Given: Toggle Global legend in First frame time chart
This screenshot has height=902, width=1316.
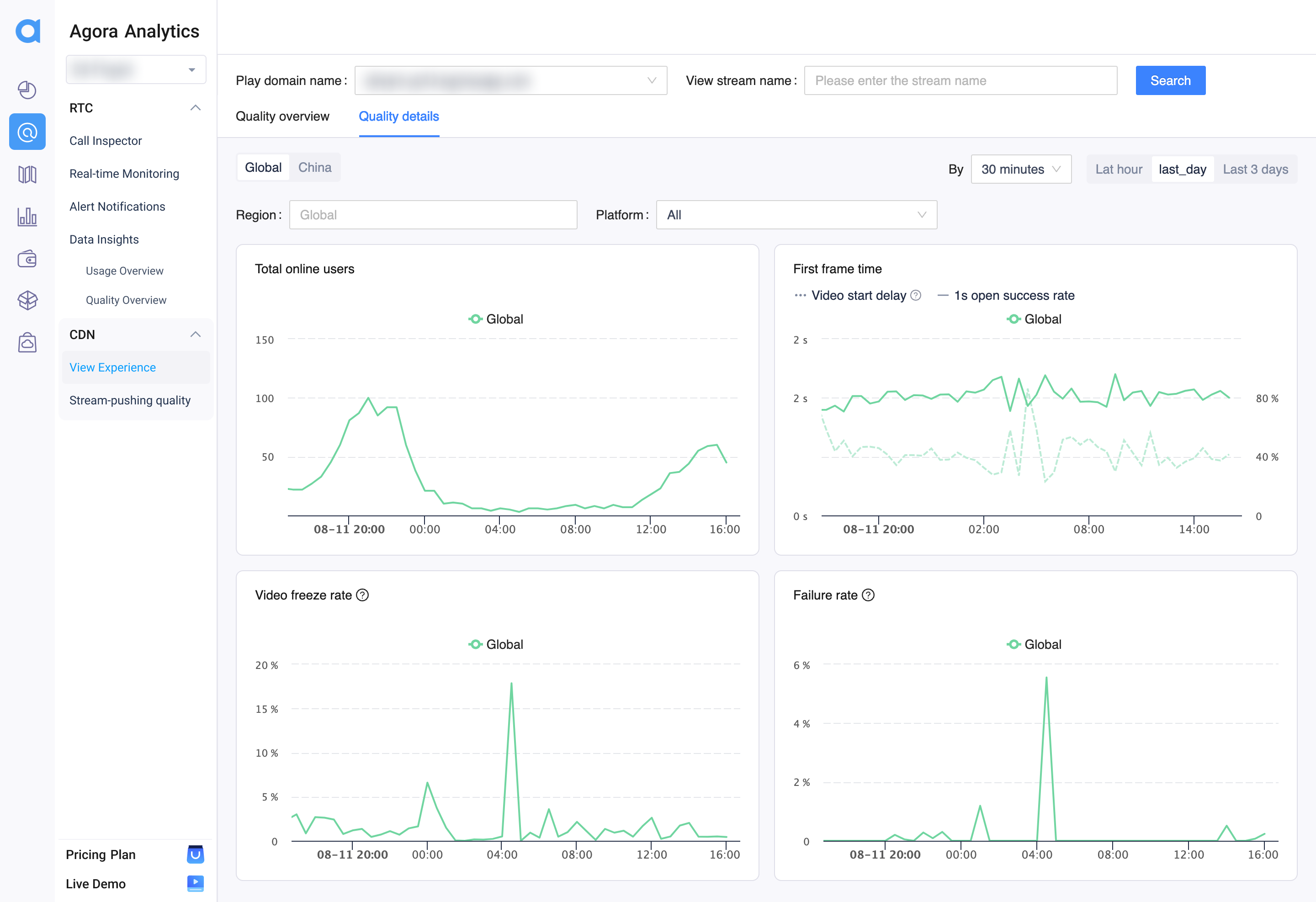Looking at the screenshot, I should (1034, 319).
